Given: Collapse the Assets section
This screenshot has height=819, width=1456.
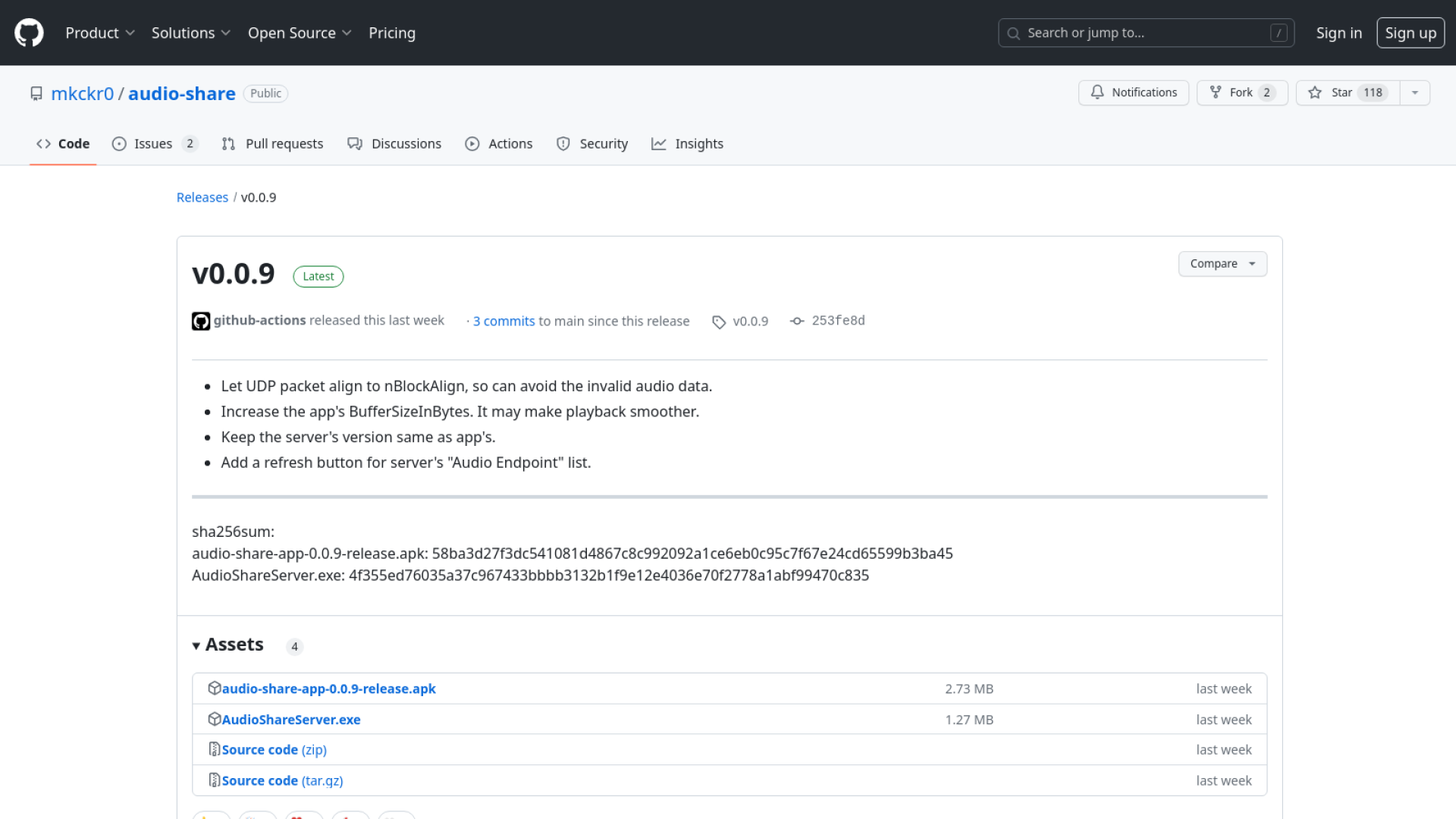Looking at the screenshot, I should 227,645.
